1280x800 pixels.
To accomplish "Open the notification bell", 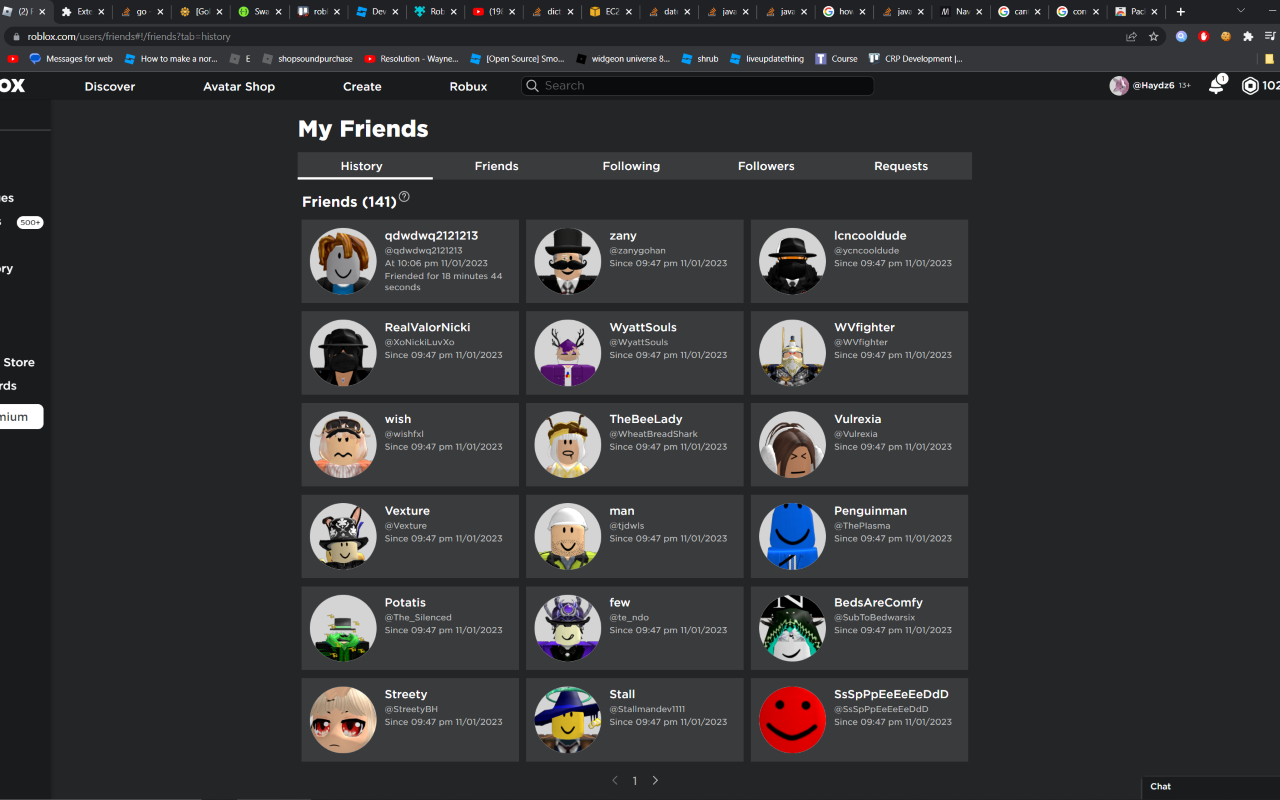I will point(1214,86).
